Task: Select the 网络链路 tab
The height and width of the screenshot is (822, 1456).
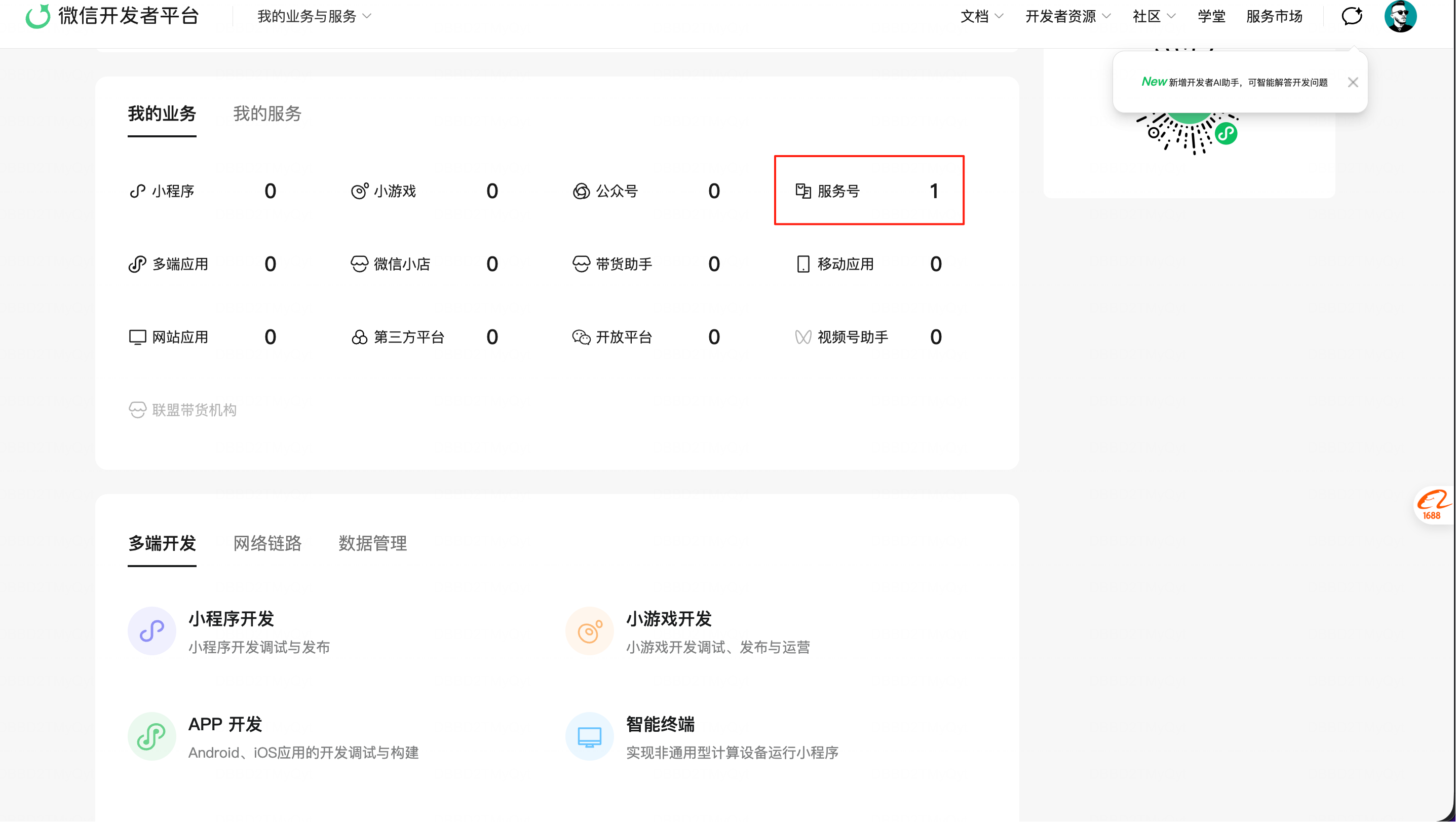Action: pos(267,543)
